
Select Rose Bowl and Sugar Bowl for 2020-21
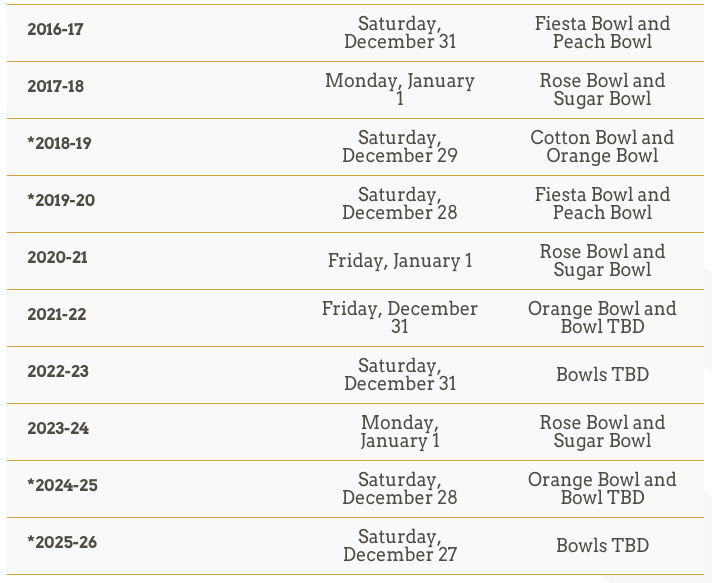602,261
